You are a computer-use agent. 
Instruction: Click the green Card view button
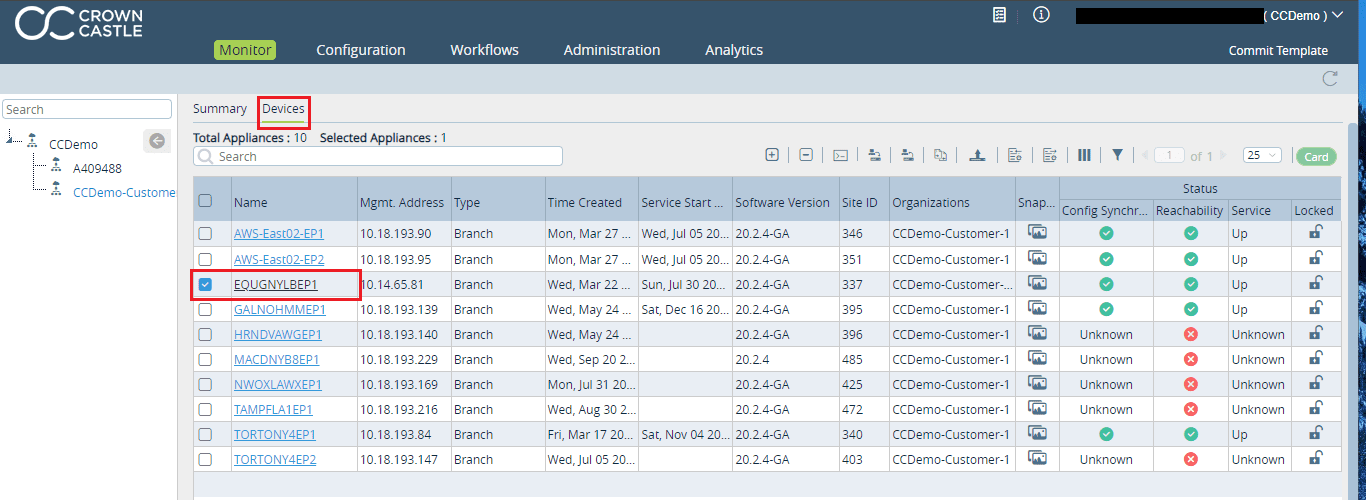(x=1316, y=156)
